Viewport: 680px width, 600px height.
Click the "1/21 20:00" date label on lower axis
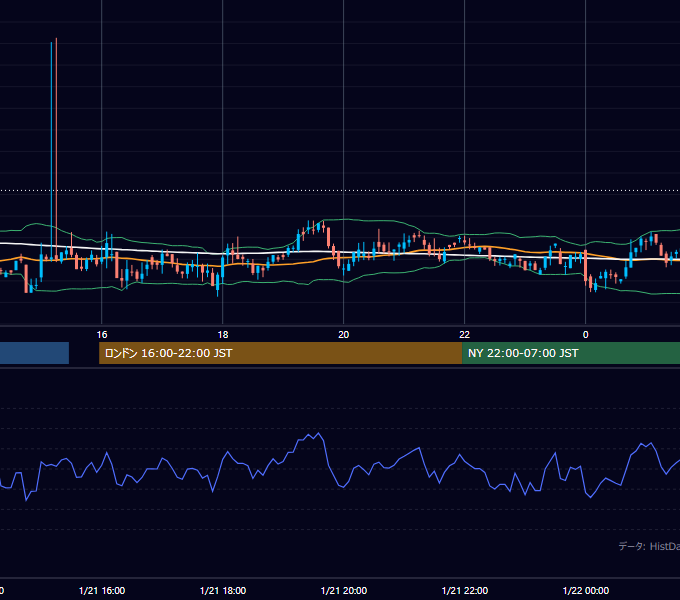344,590
